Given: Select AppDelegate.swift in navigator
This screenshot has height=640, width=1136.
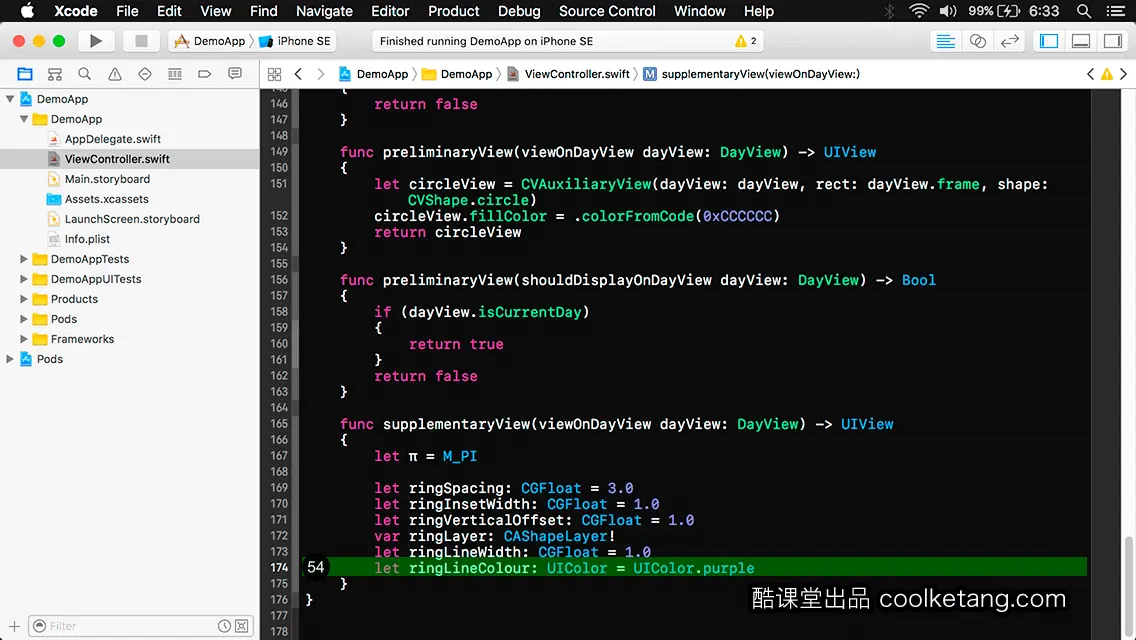Looking at the screenshot, I should (x=112, y=139).
